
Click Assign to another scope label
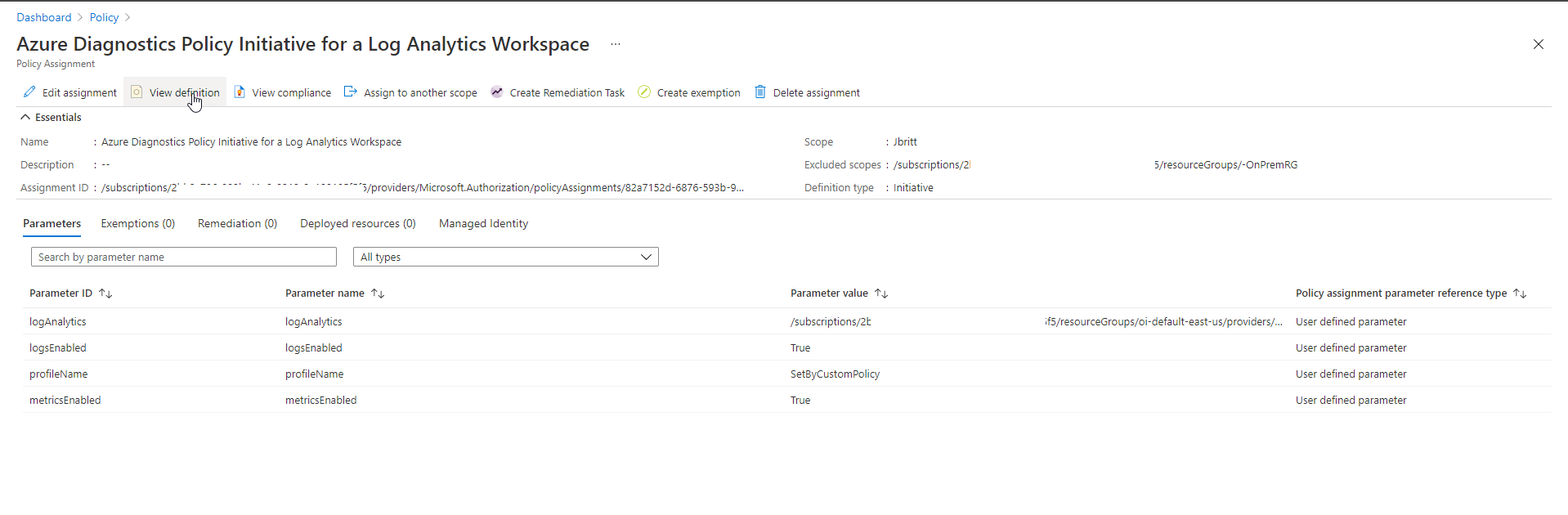coord(420,92)
